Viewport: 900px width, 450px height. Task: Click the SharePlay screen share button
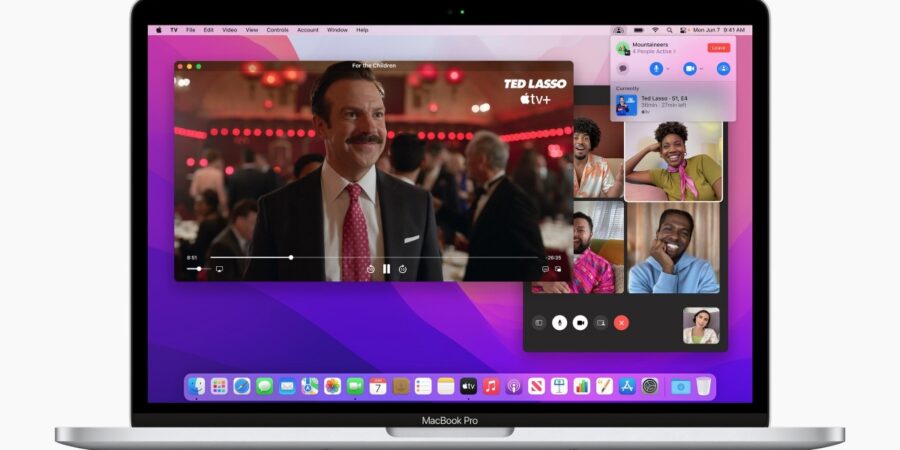(724, 69)
